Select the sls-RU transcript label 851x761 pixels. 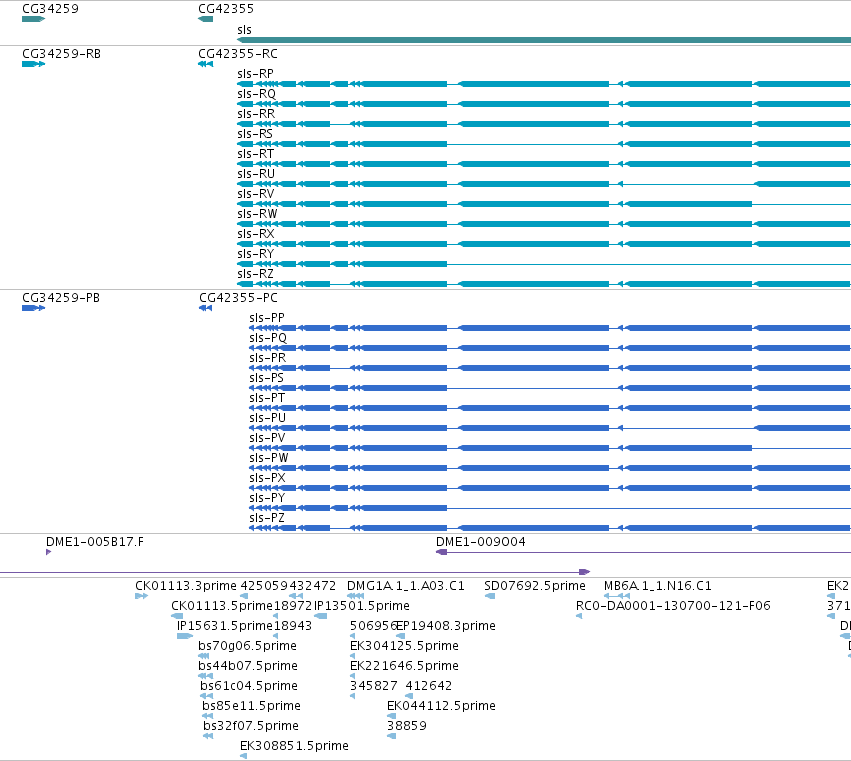pos(256,174)
